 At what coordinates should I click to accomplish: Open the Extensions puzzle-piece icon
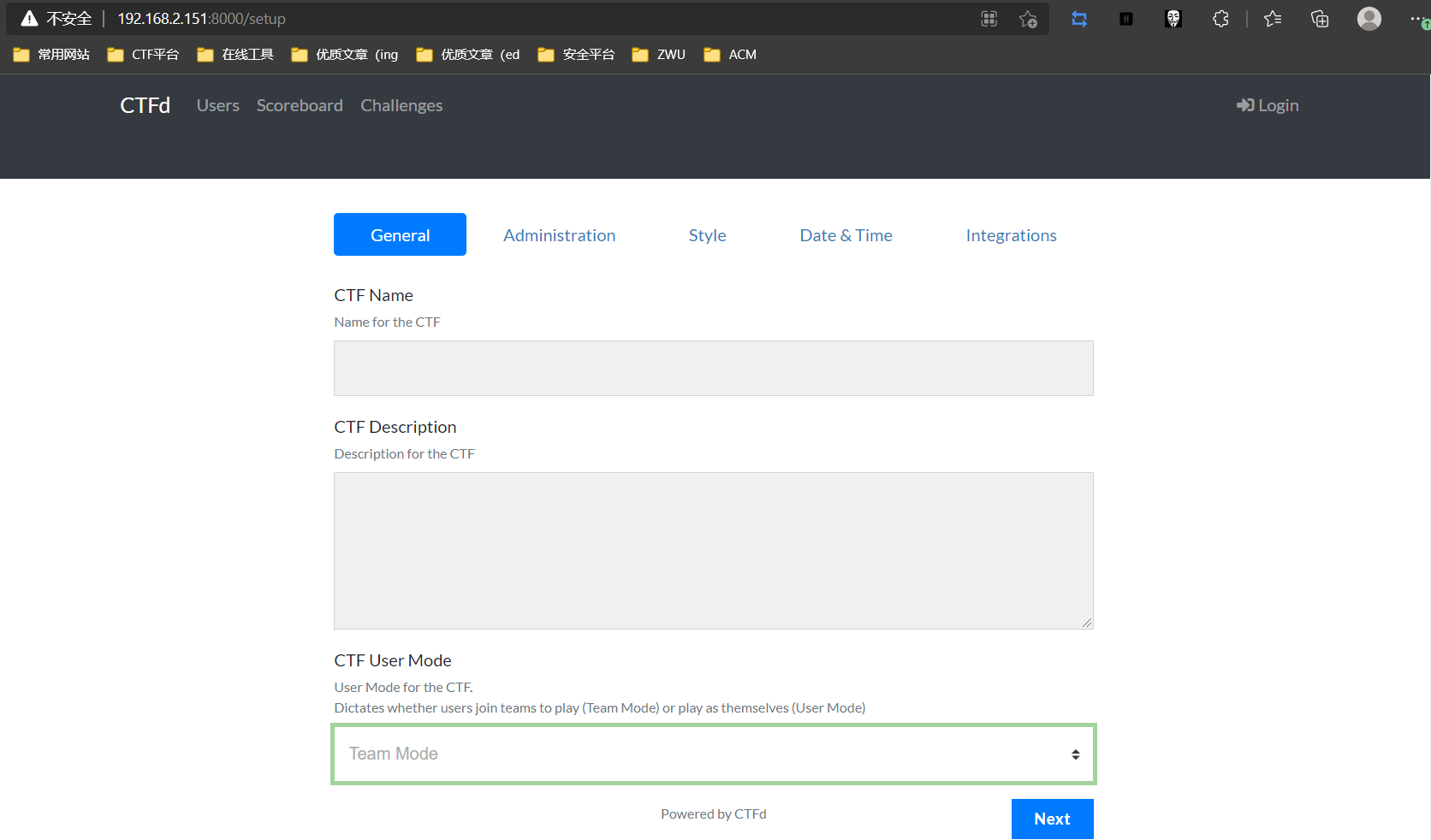(1220, 19)
